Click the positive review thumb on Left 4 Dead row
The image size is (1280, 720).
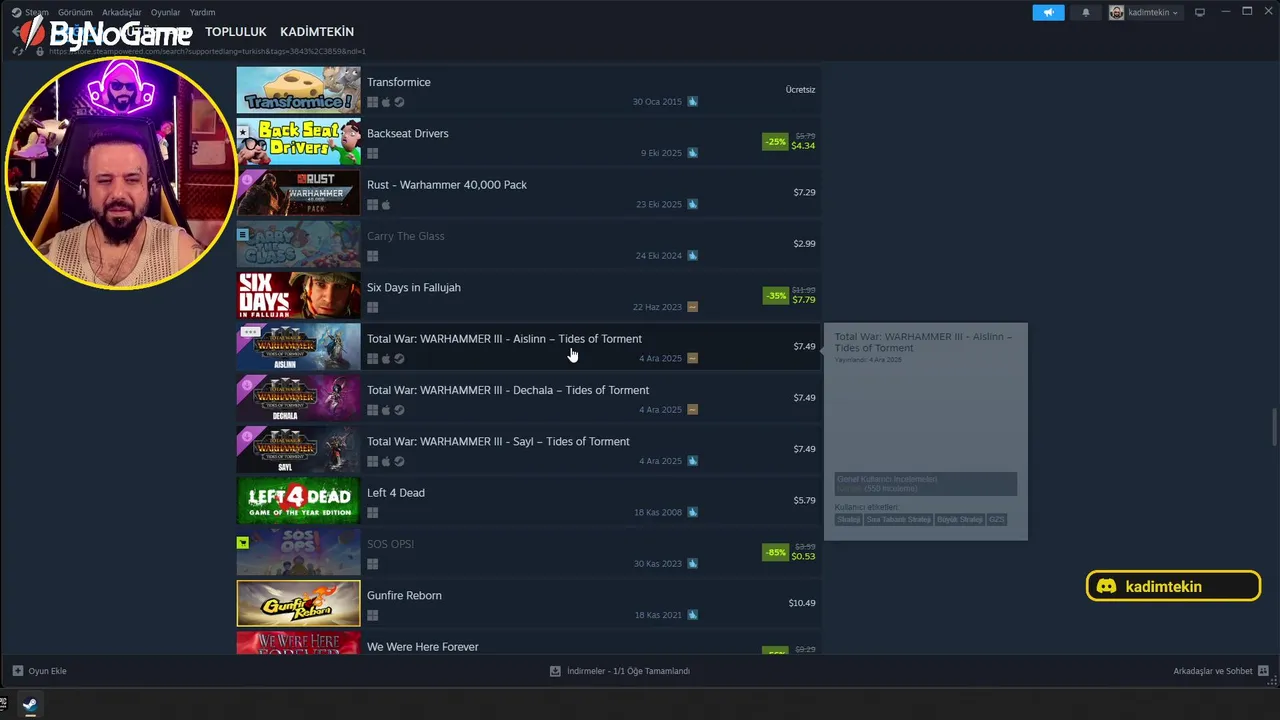(693, 513)
